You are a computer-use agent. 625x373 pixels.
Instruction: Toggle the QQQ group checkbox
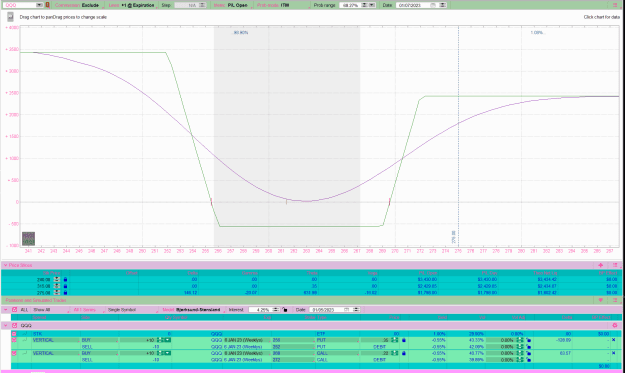tap(14, 326)
